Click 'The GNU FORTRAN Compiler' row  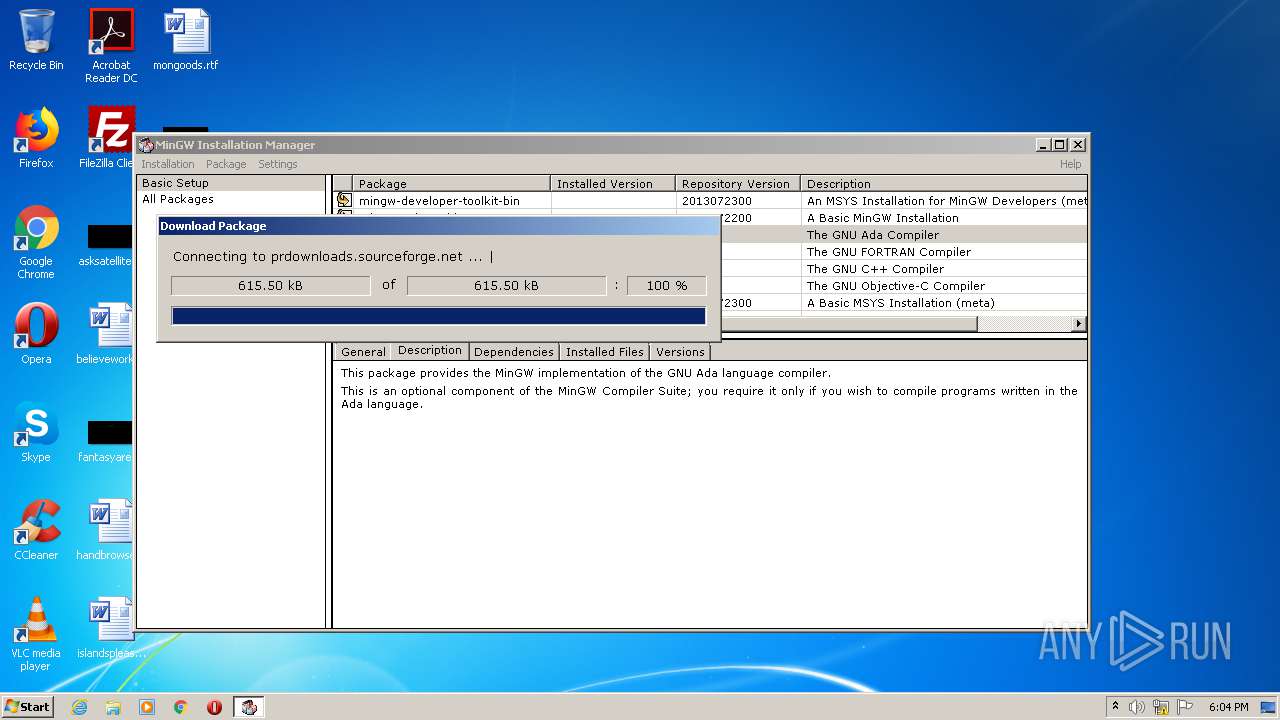889,252
